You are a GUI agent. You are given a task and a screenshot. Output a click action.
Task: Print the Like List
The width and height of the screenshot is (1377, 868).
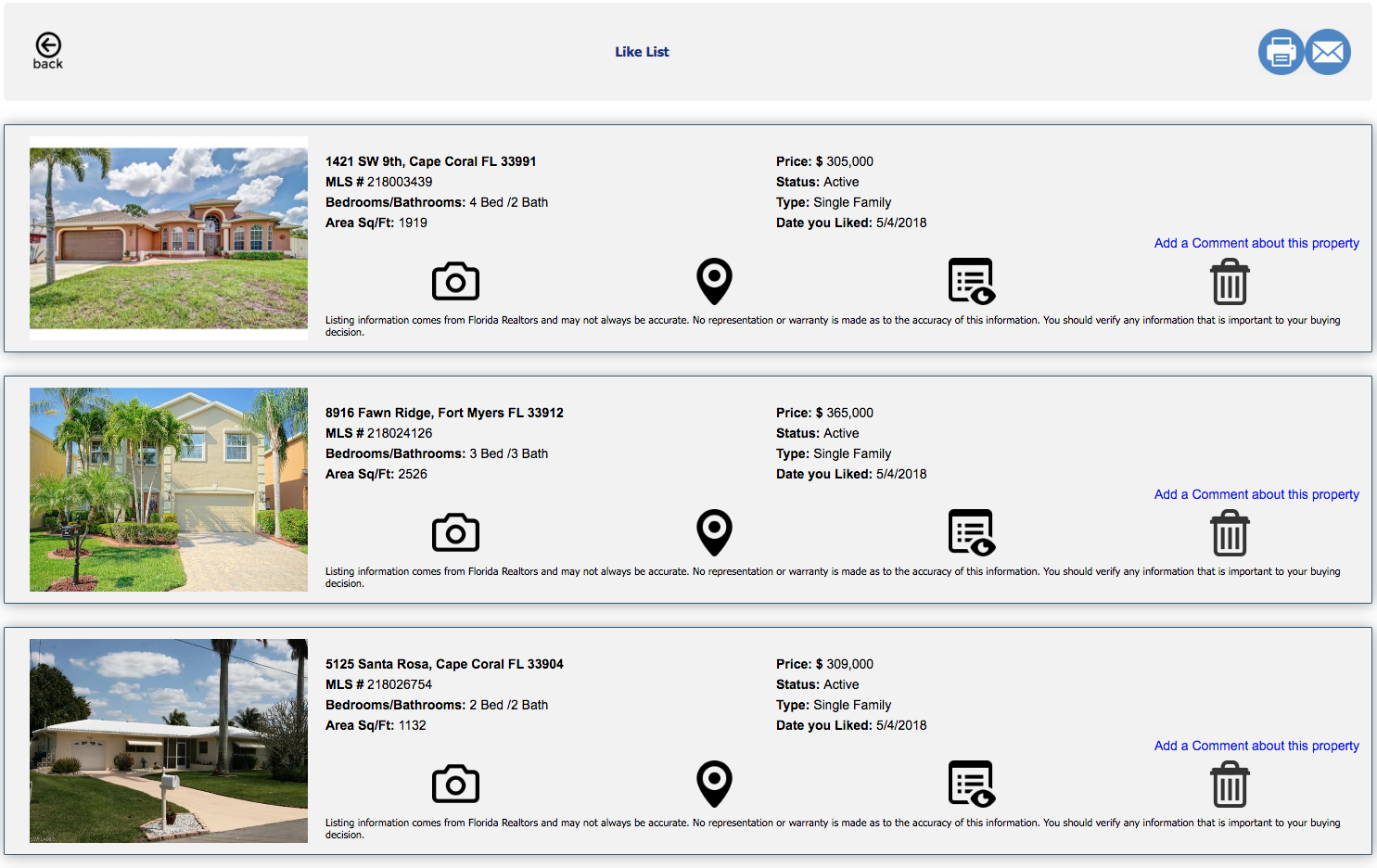1281,52
